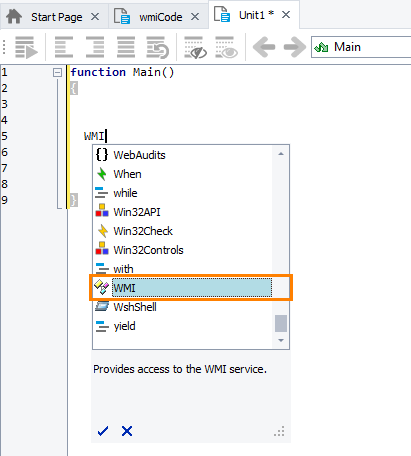This screenshot has height=456, width=411.
Task: Select Win32Controls in the autocomplete list
Action: tap(183, 250)
